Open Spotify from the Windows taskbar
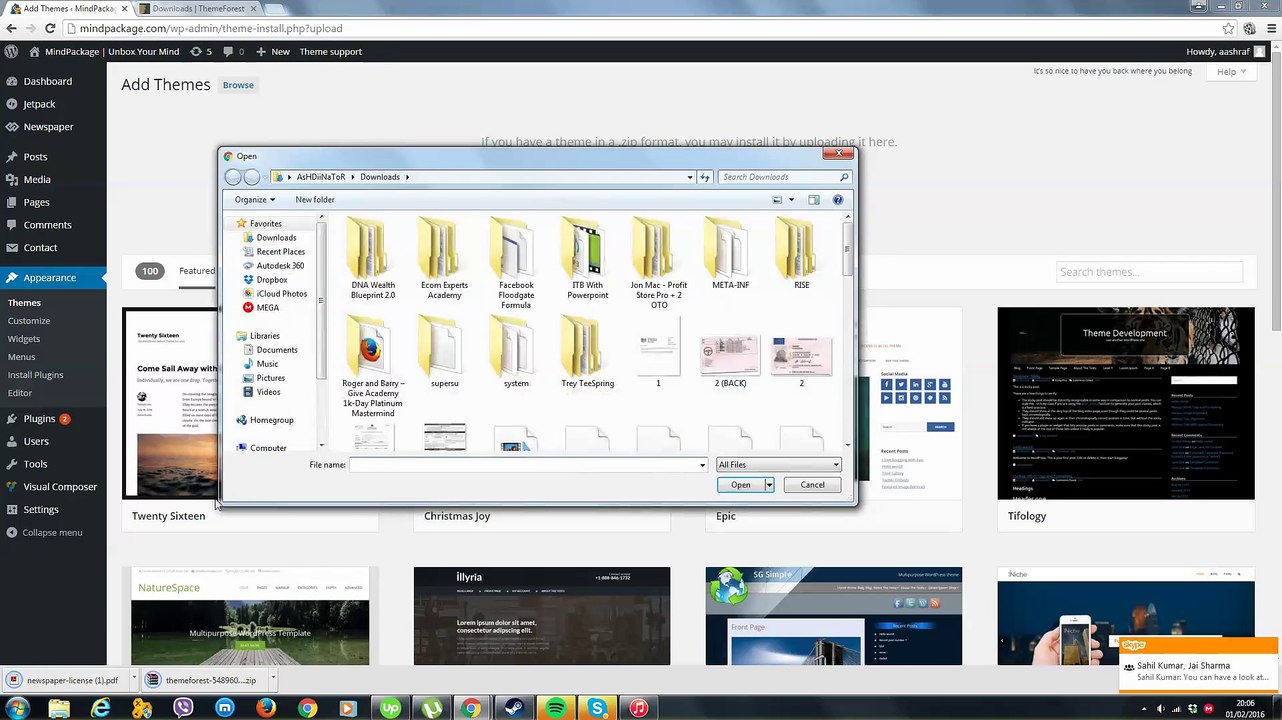Screen dimensions: 1282x720 555,708
